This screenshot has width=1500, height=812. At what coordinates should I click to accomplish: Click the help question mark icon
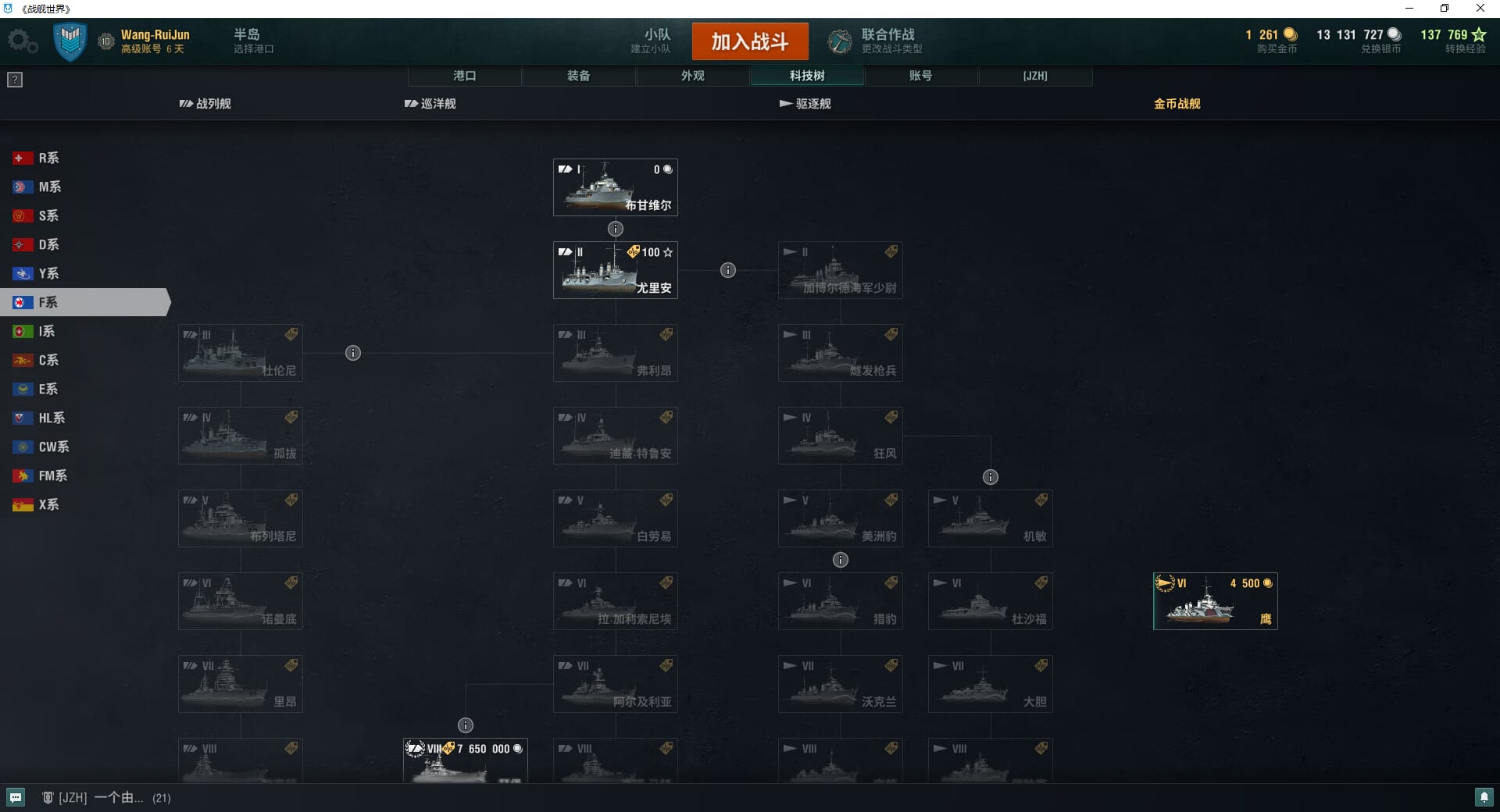[15, 80]
